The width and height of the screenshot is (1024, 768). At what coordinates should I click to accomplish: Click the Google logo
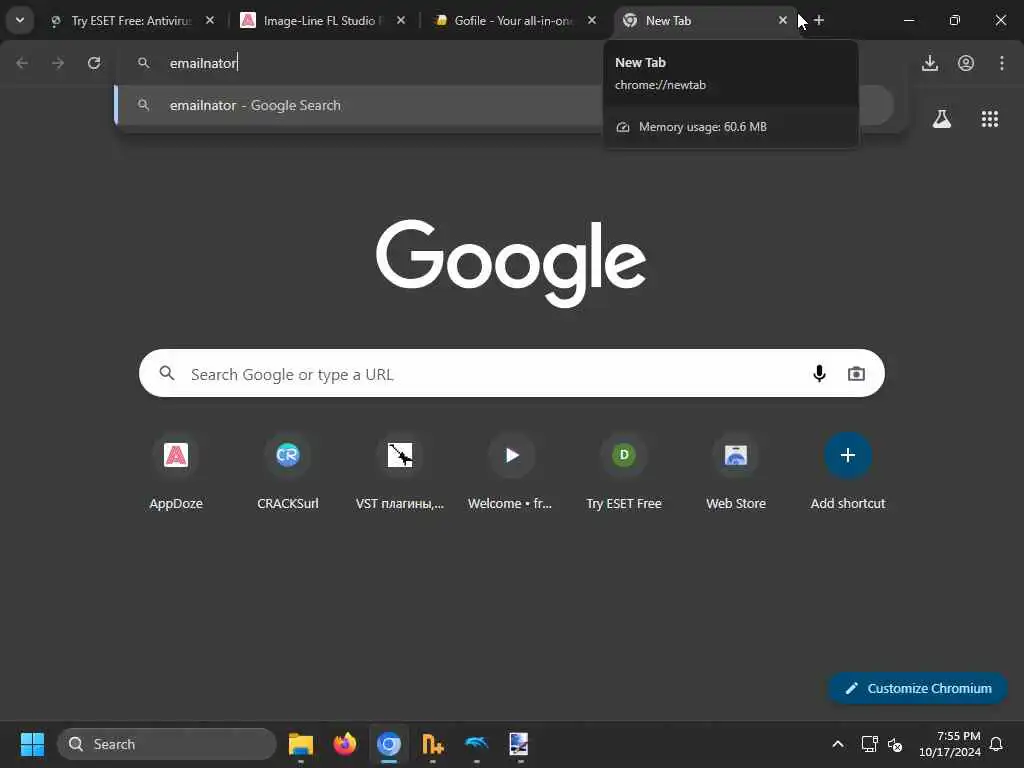(511, 263)
